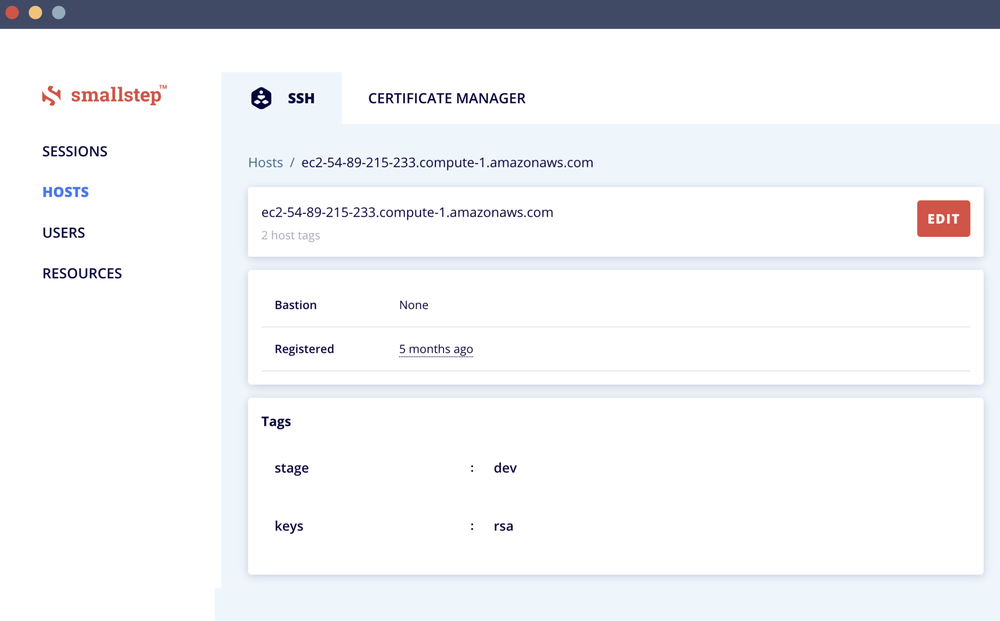Screen dimensions: 1000x621
Task: Click the underlined '5 months ago' timestamp
Action: pos(435,348)
